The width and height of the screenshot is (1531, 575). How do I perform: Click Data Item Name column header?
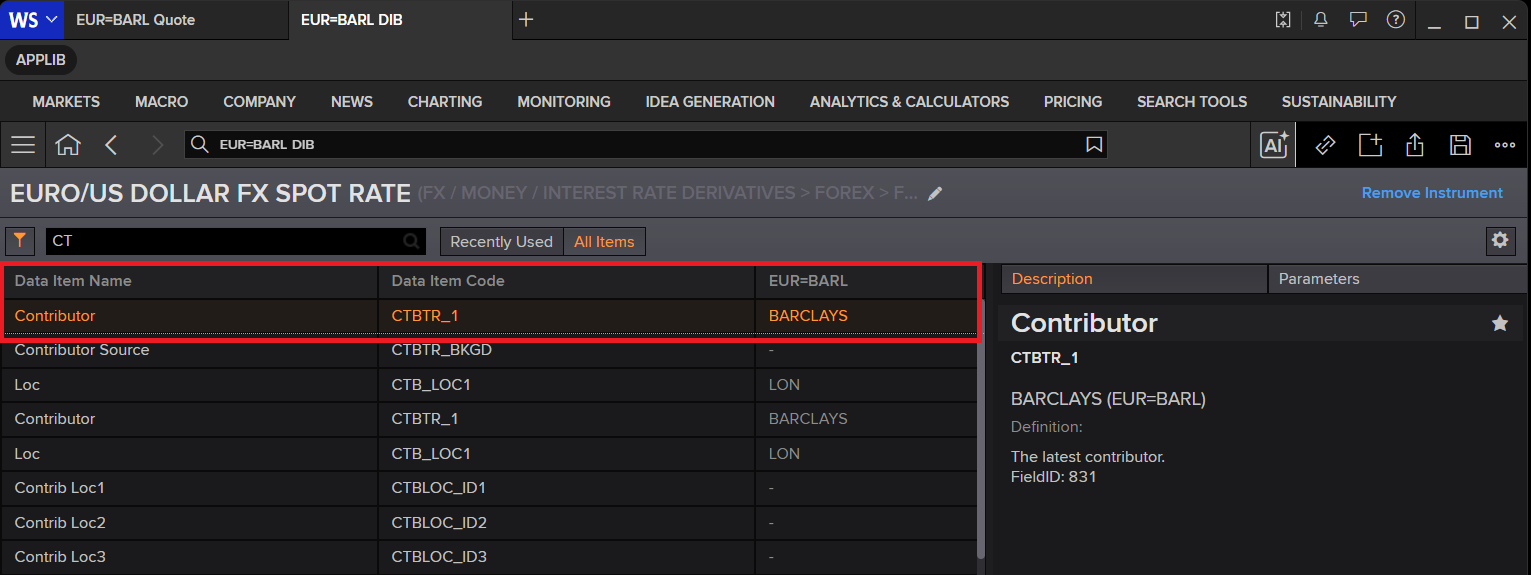pos(190,281)
